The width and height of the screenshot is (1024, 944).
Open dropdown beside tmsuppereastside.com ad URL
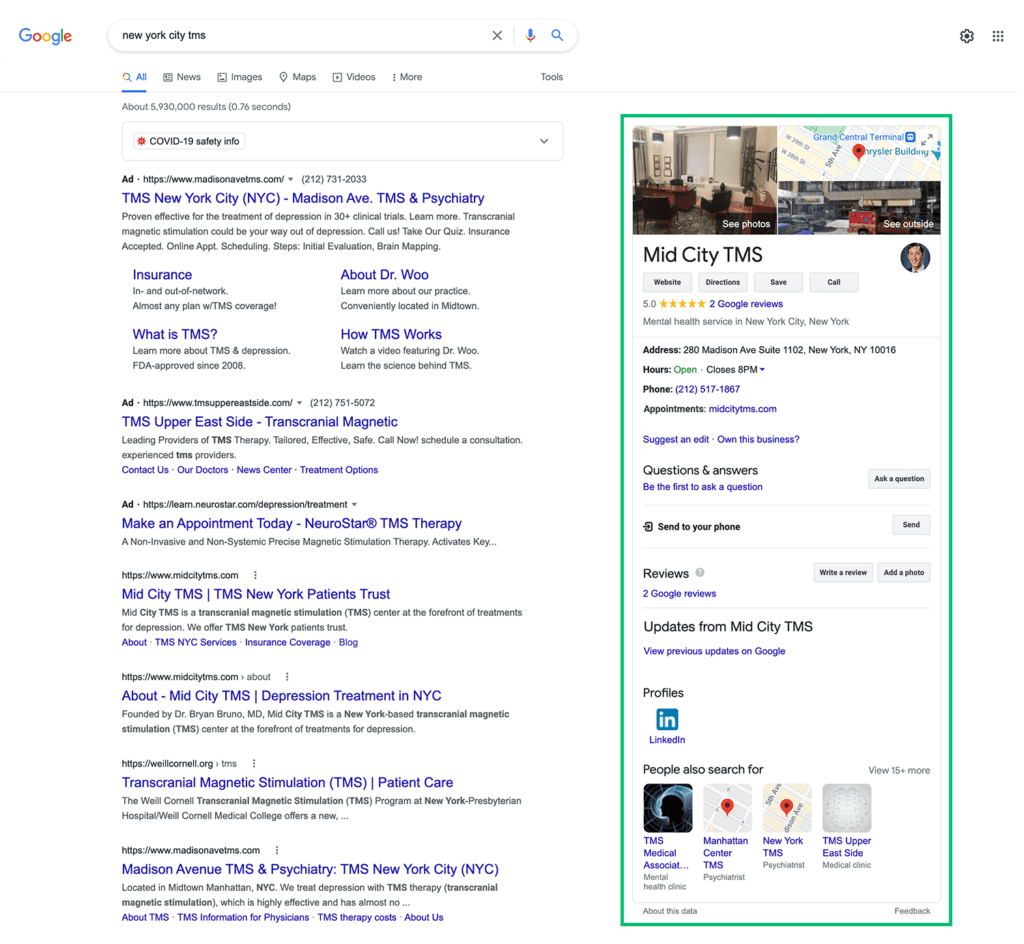[299, 403]
